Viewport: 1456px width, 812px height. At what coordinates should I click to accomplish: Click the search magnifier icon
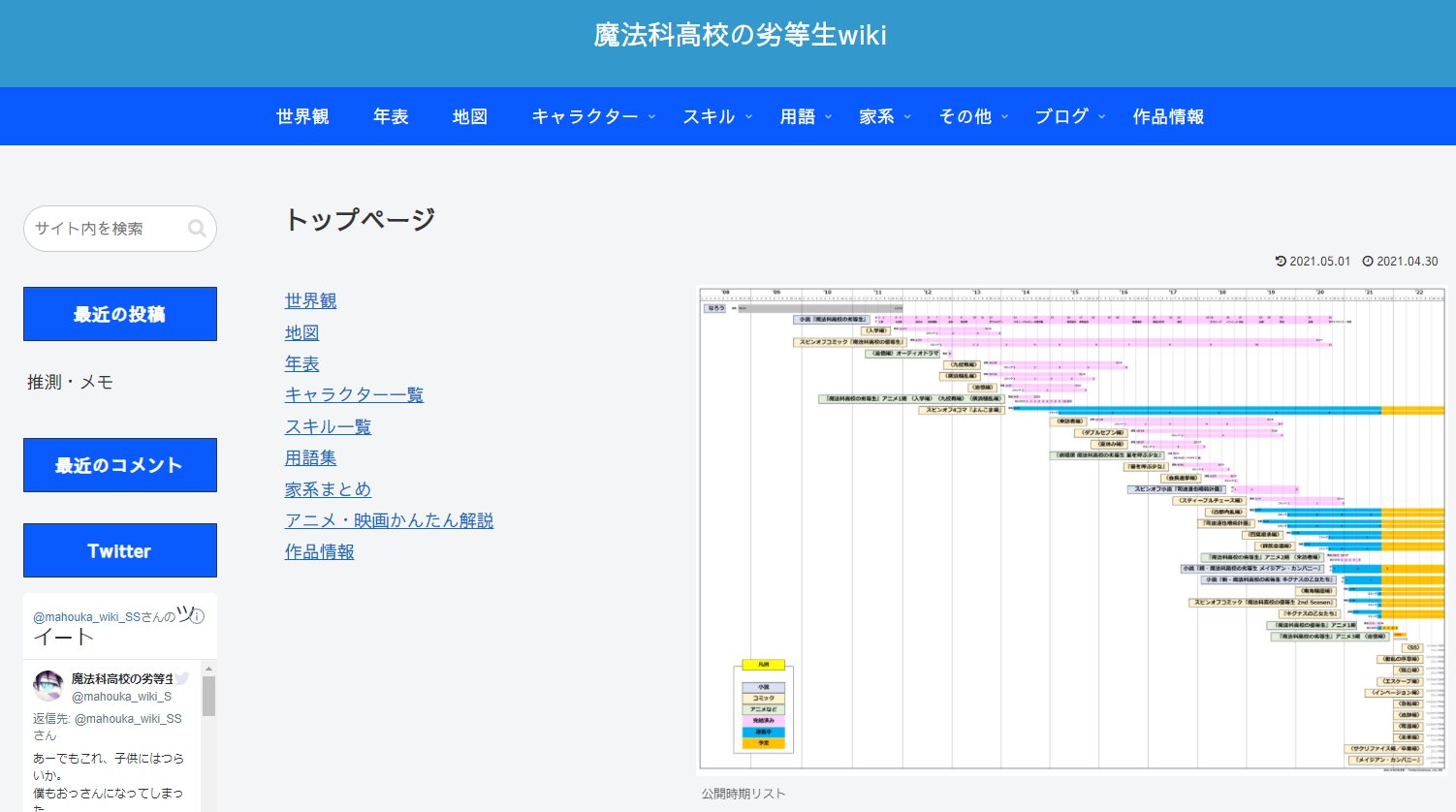(x=197, y=229)
